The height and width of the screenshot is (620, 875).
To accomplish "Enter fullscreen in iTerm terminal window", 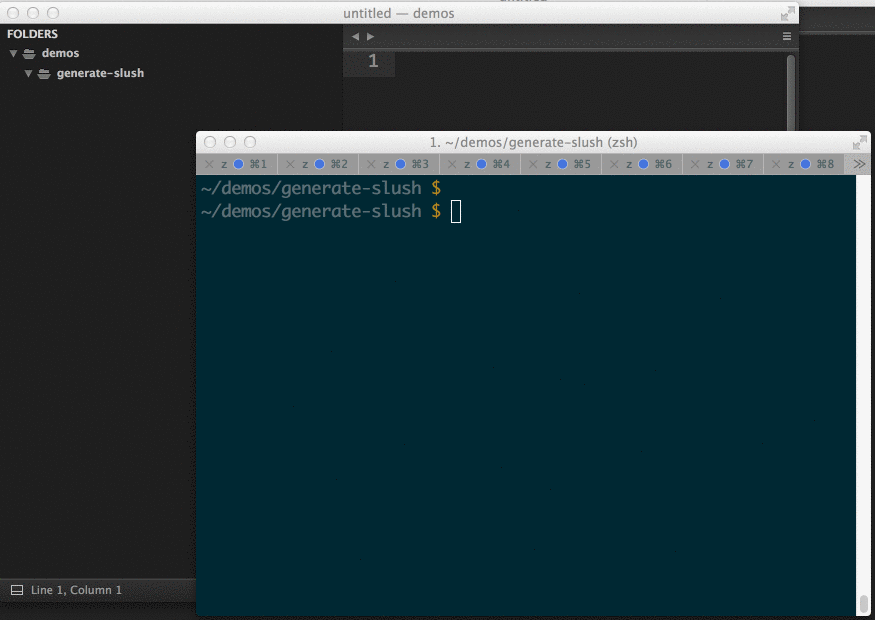I will point(859,142).
